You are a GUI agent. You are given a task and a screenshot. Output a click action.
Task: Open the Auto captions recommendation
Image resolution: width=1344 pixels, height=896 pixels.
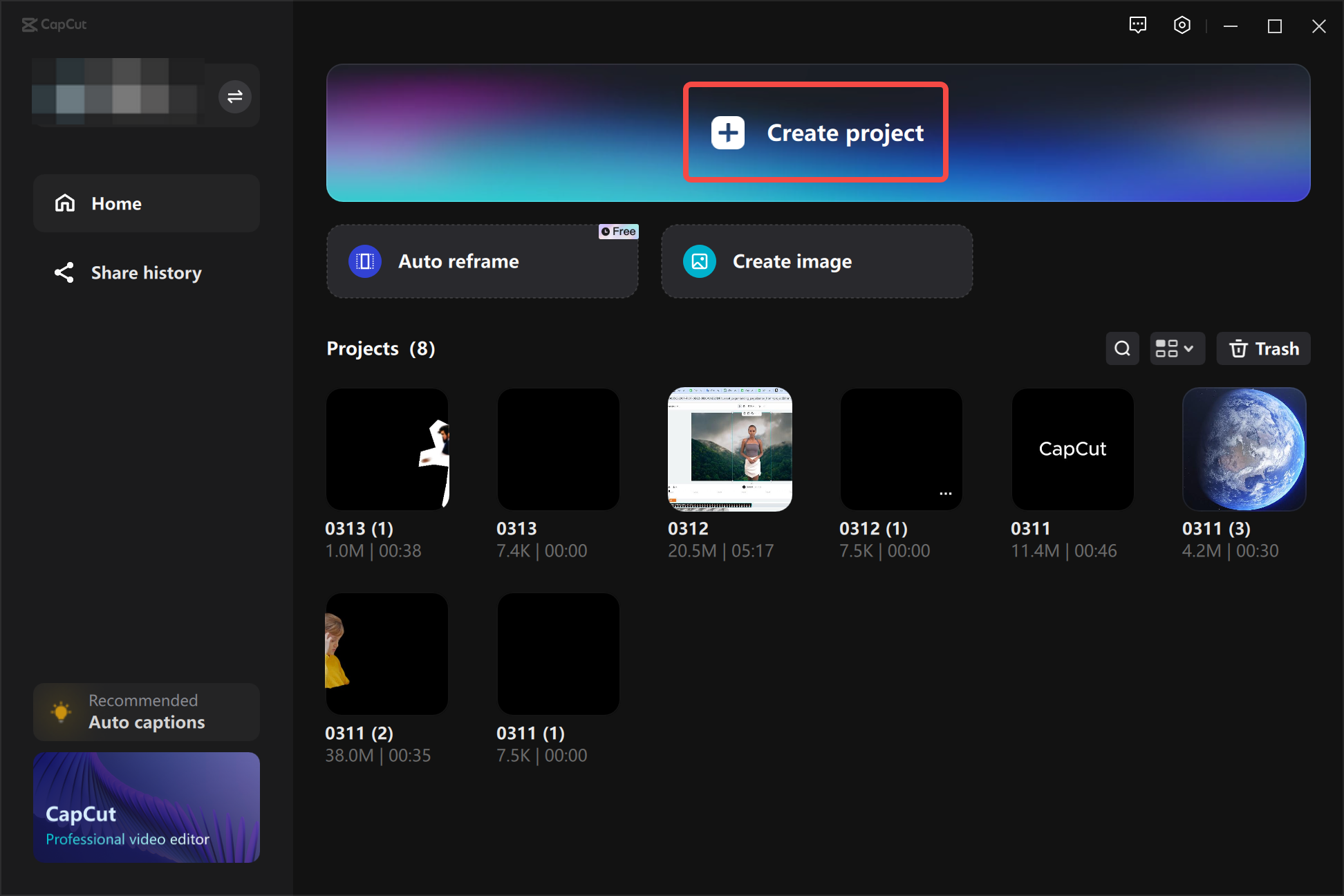point(146,711)
